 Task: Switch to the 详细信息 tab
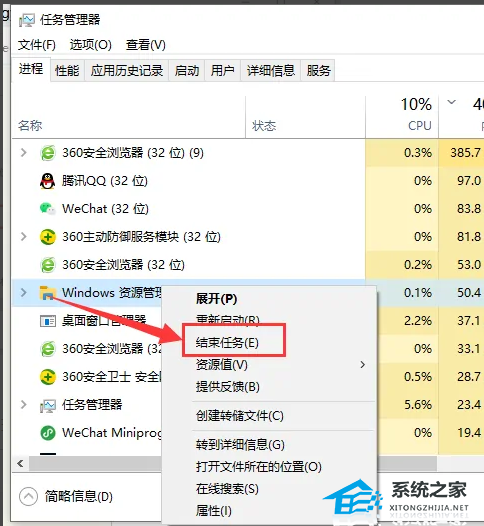(271, 70)
